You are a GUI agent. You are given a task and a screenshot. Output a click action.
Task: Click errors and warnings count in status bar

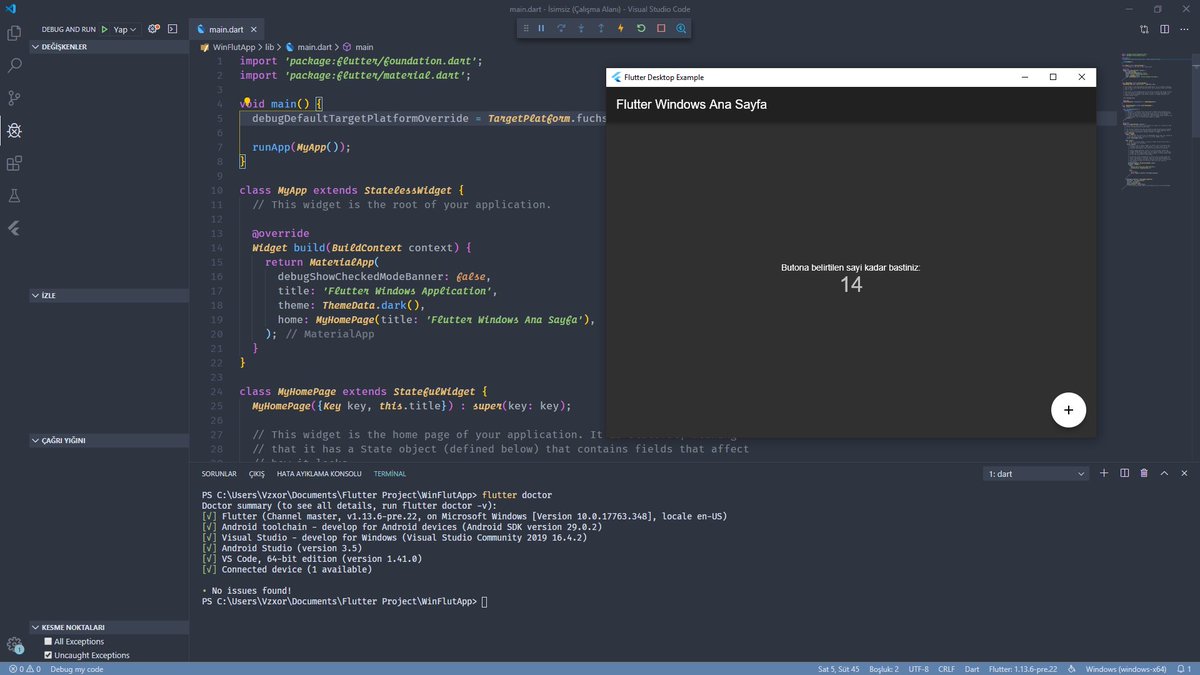(25, 668)
